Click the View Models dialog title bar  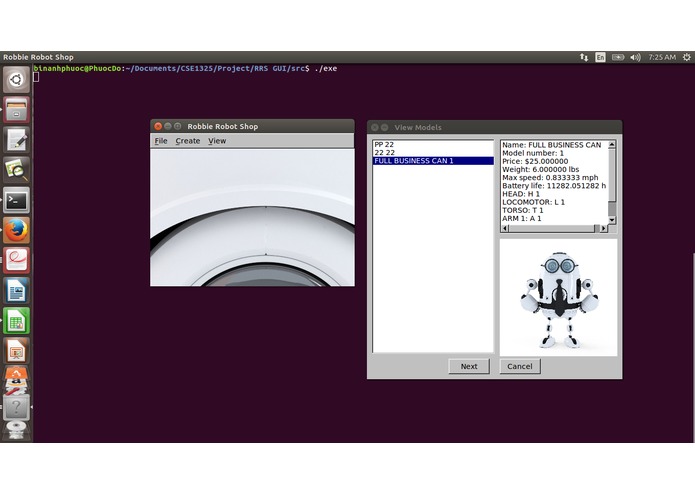(494, 127)
